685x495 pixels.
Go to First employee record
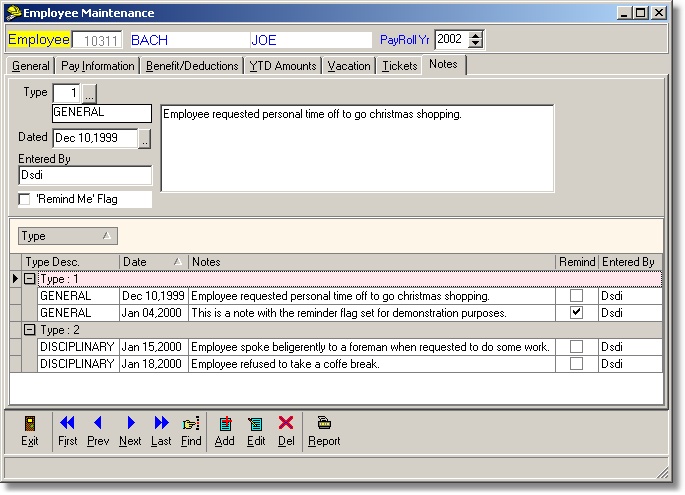pyautogui.click(x=67, y=424)
